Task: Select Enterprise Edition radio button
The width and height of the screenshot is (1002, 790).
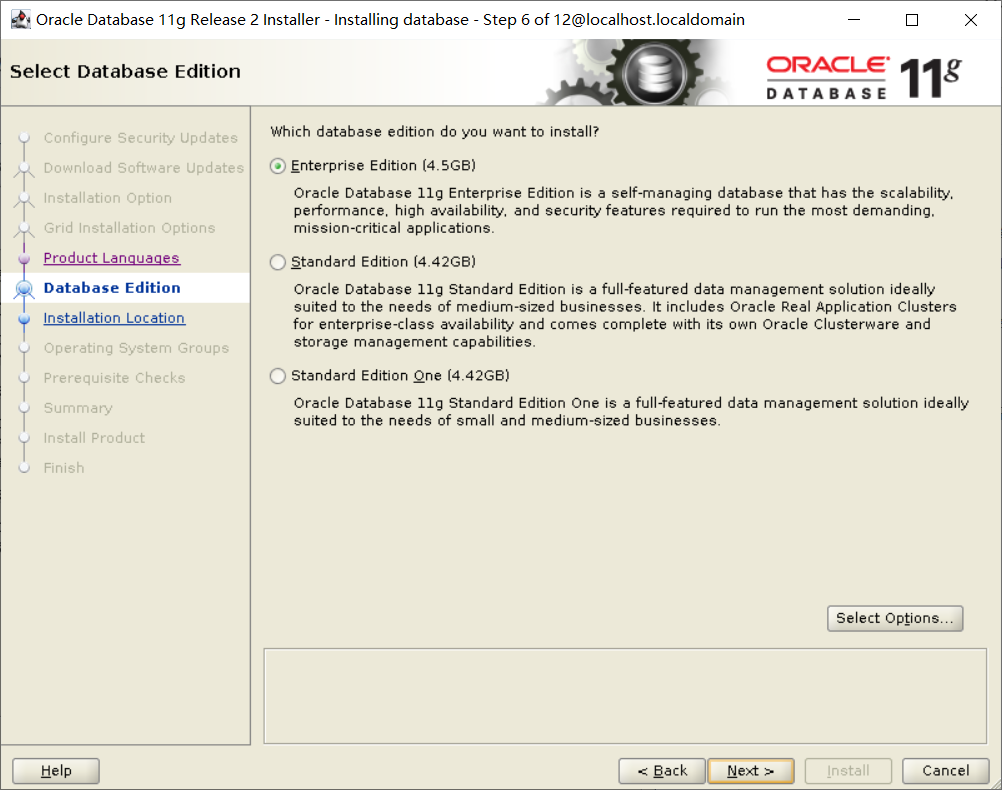Action: point(277,166)
